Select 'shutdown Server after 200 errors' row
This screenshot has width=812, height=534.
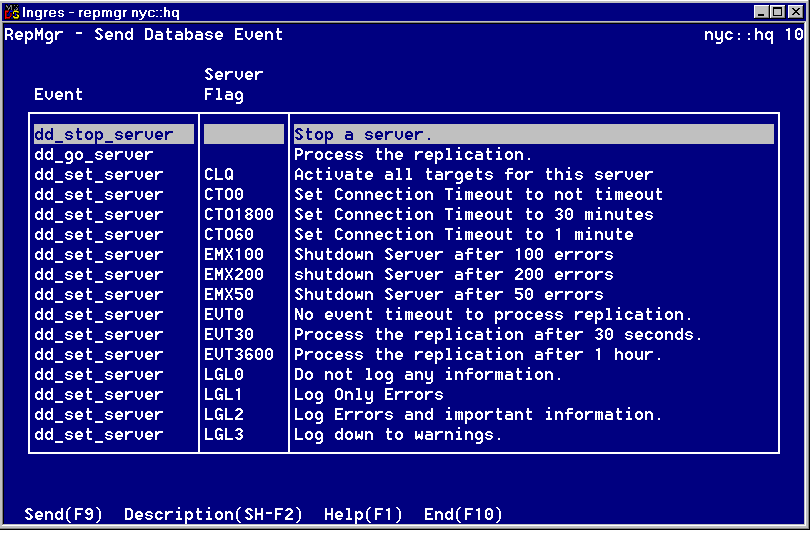(453, 275)
